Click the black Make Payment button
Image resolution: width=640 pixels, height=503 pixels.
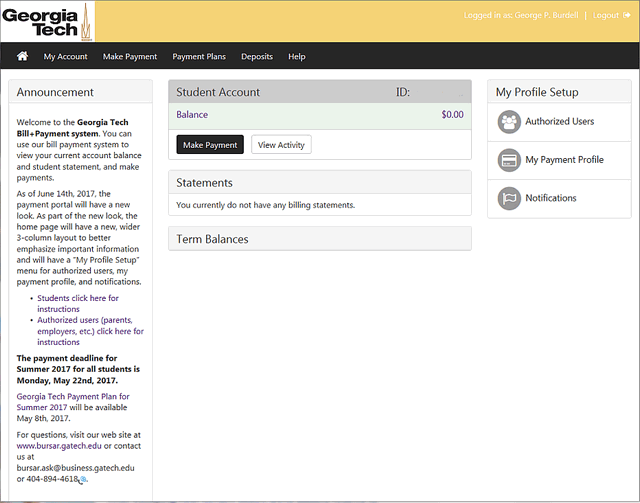coord(210,145)
